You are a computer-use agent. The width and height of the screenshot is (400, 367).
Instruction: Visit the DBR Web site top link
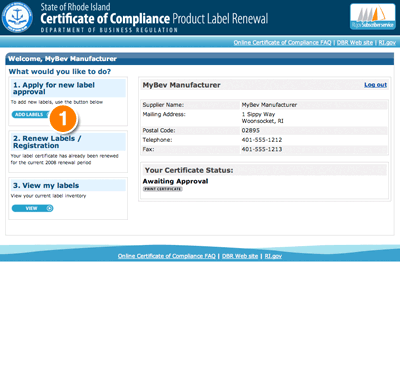pyautogui.click(x=355, y=42)
